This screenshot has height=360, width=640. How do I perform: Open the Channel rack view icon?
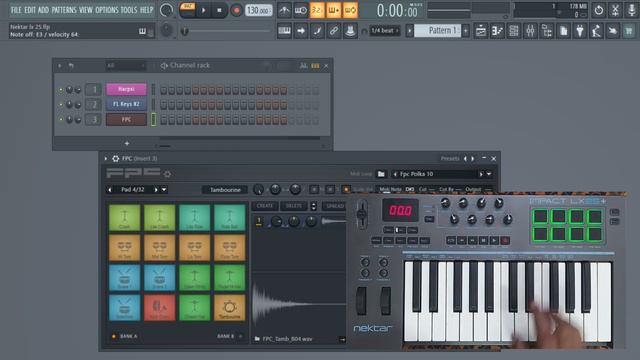click(x=514, y=31)
